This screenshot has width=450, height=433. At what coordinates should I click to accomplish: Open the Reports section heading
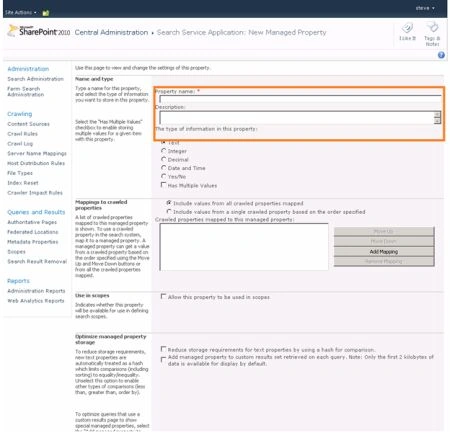18,281
